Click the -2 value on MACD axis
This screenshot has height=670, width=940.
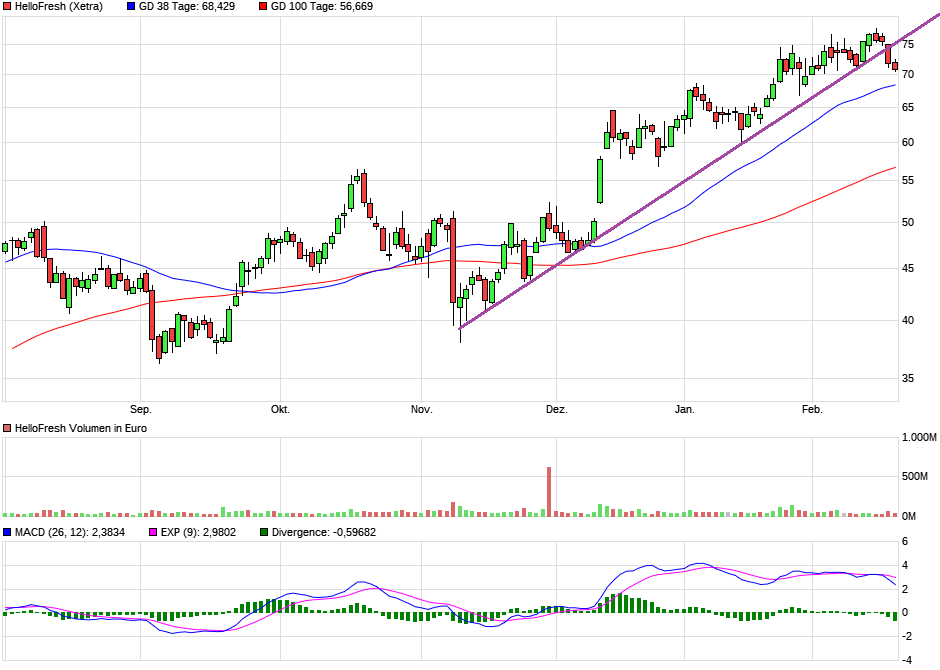tap(907, 636)
